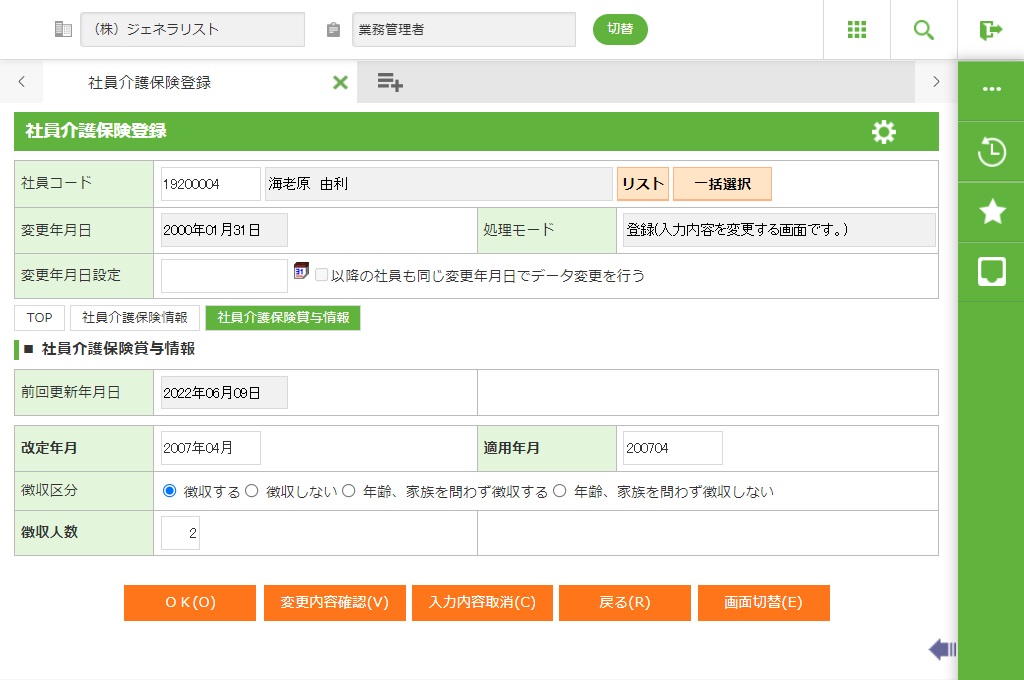Open the history clock icon in sidebar
Image resolution: width=1024 pixels, height=680 pixels.
point(991,153)
